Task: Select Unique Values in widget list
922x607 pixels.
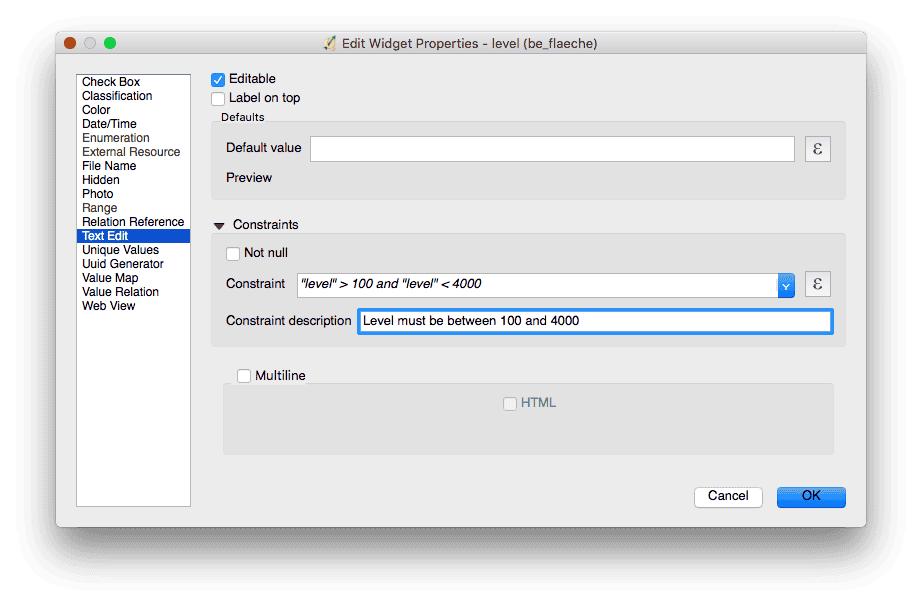Action: coord(120,250)
